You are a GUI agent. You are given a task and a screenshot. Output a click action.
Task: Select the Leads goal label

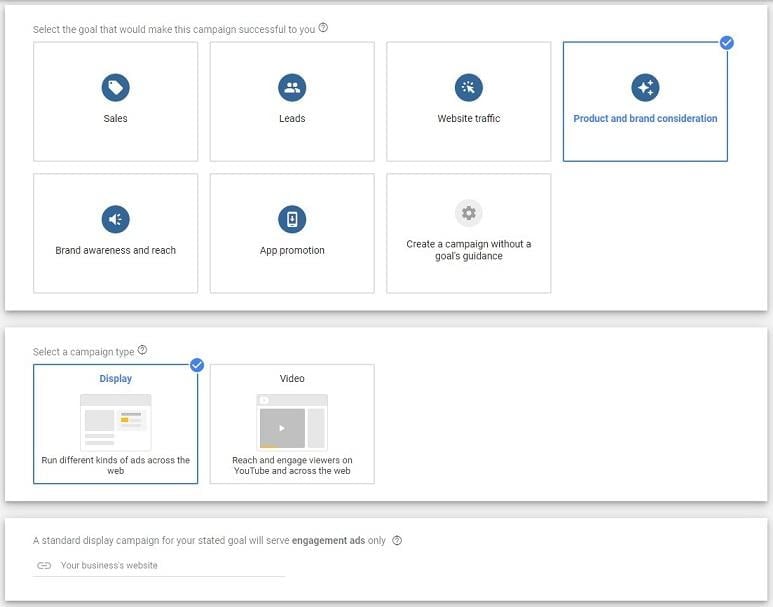point(292,118)
